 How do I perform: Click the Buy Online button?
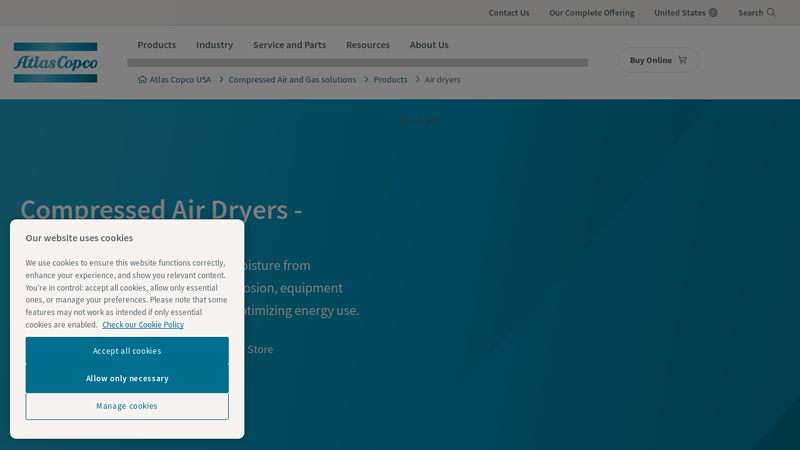[659, 60]
